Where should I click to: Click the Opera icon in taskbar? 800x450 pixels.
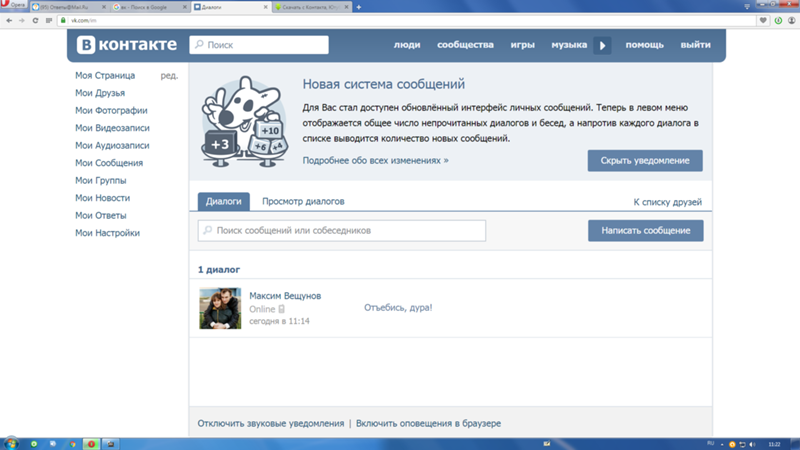click(x=91, y=444)
